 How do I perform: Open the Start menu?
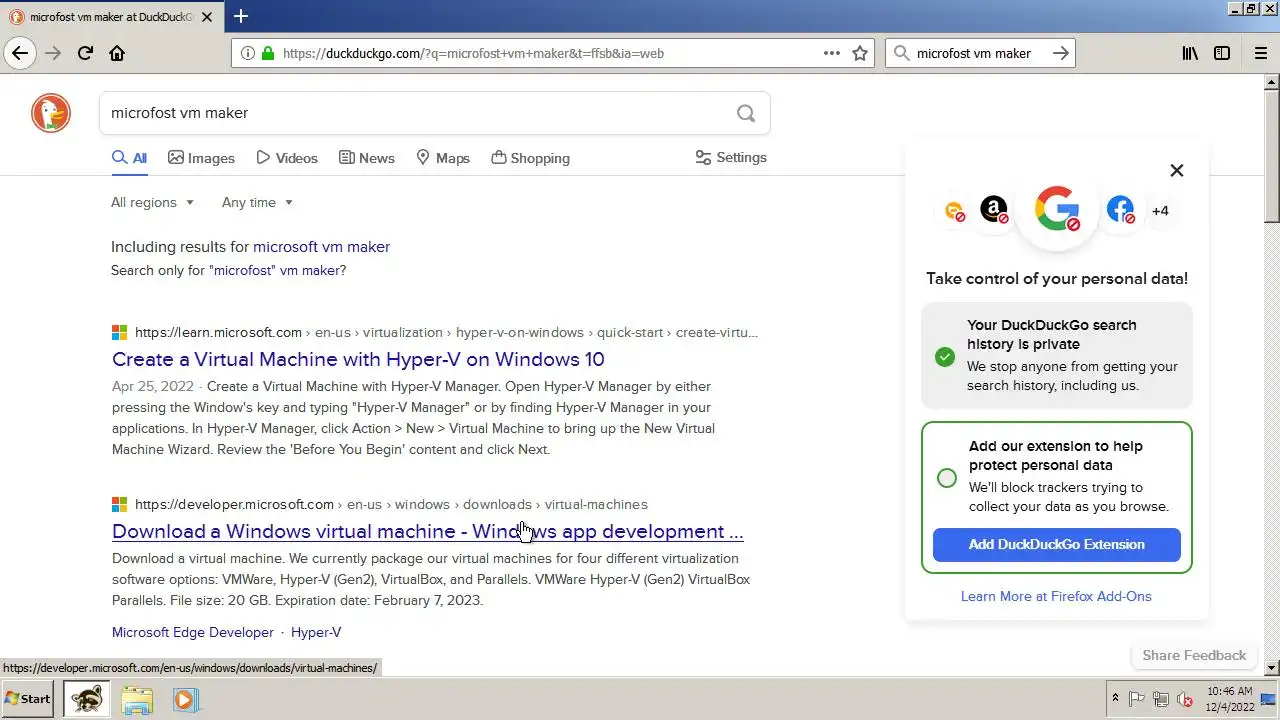point(28,699)
